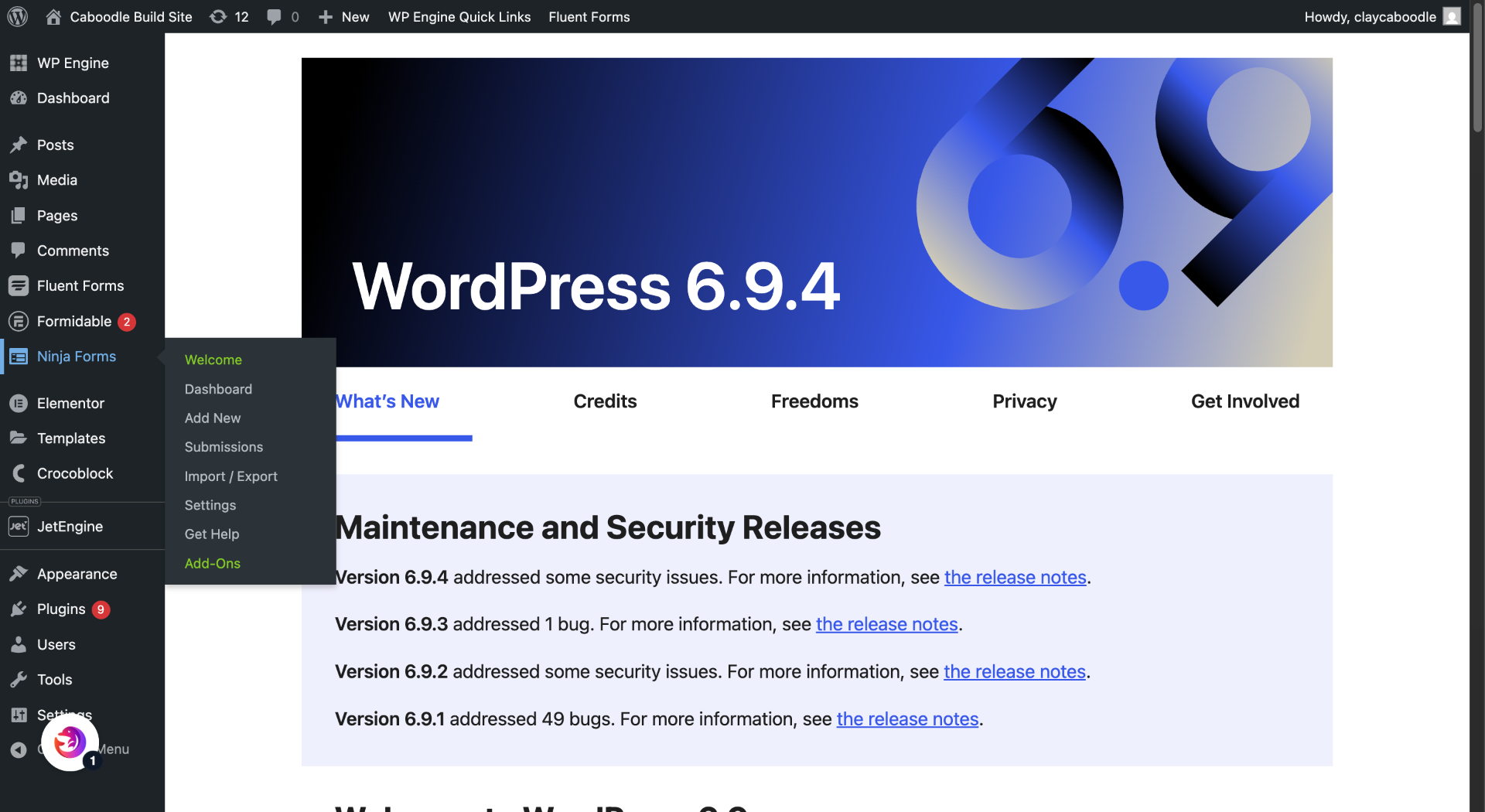Click the Tools wrench icon
This screenshot has height=812, width=1485.
pyautogui.click(x=19, y=680)
